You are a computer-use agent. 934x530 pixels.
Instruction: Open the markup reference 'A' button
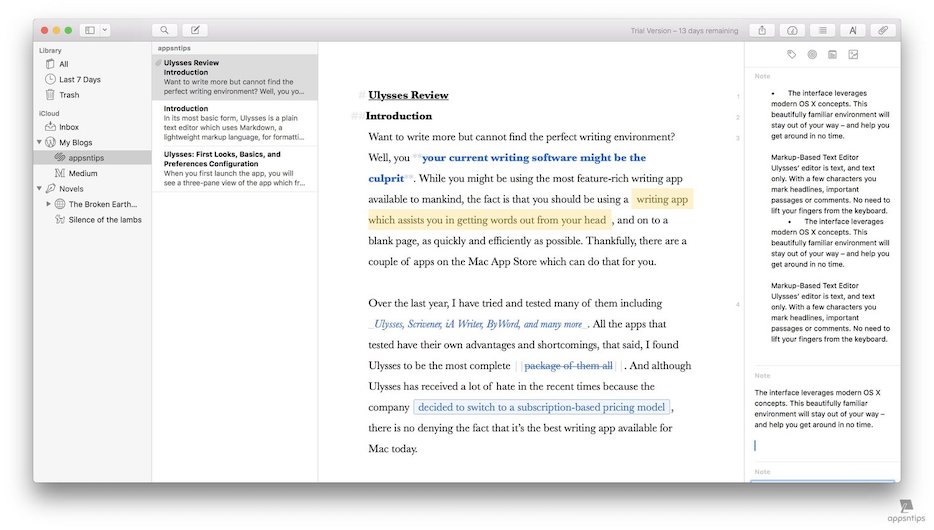(853, 30)
